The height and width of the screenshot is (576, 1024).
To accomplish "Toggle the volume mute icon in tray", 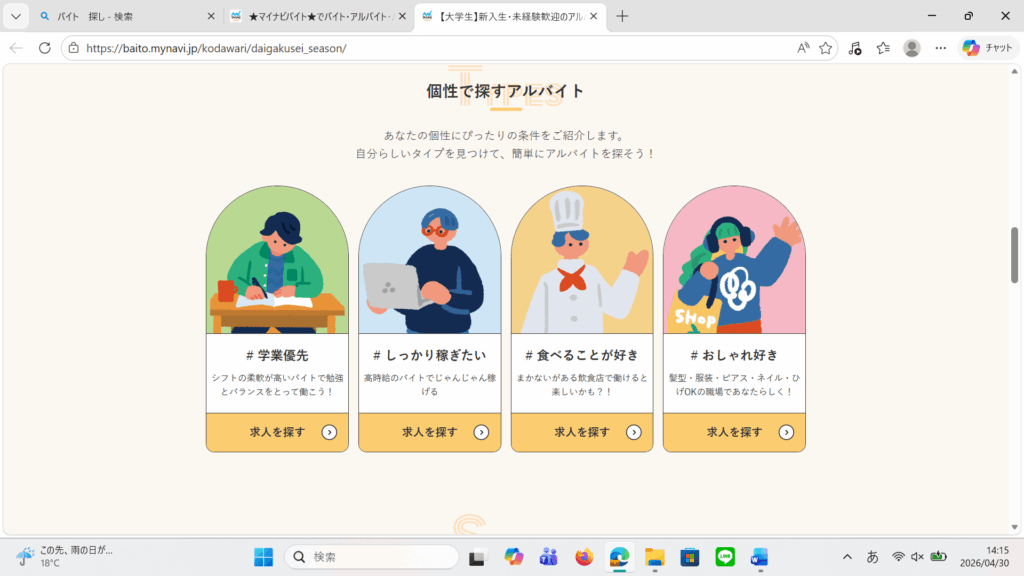I will tap(918, 556).
